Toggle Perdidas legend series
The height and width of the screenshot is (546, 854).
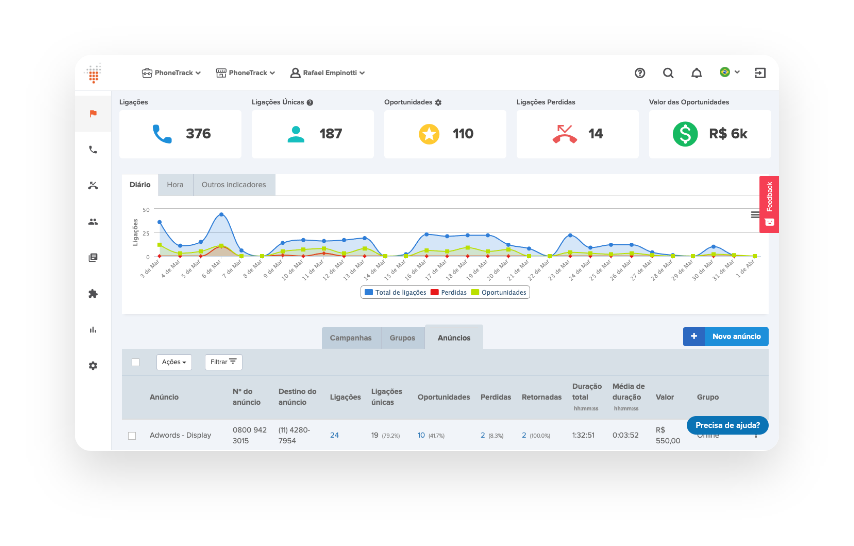[449, 293]
